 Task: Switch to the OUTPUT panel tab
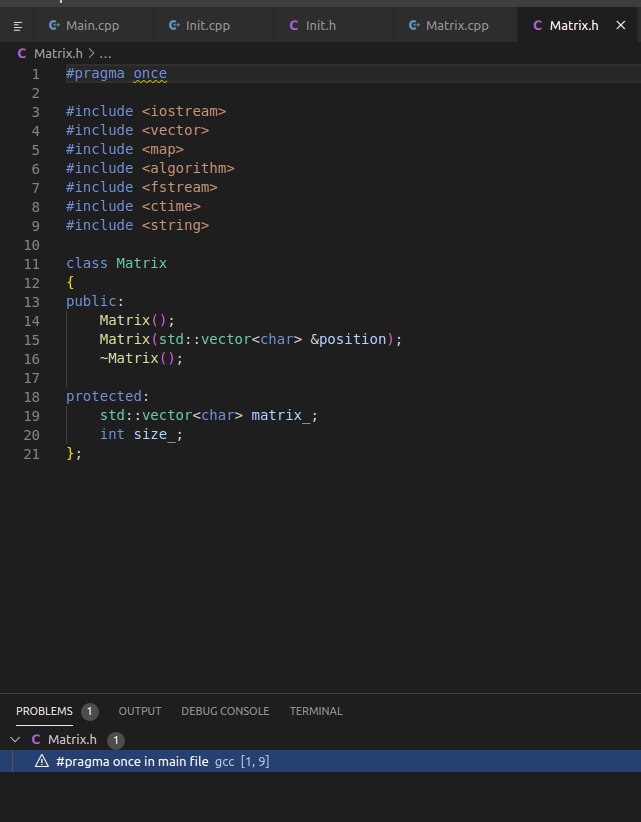coord(140,711)
